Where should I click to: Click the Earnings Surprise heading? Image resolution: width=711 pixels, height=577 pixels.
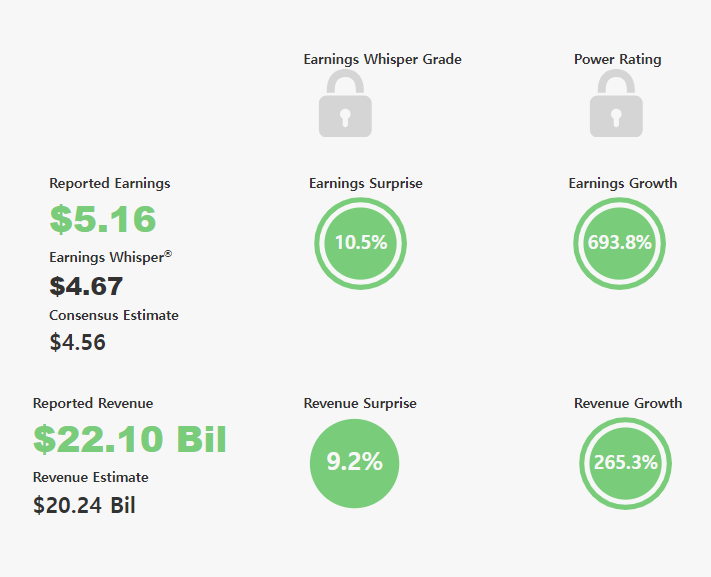[x=365, y=183]
